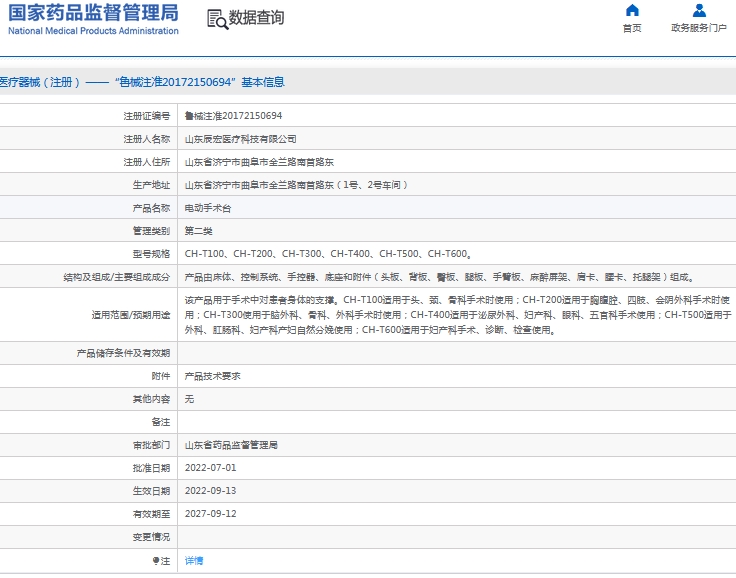736x578 pixels.
Task: Open the 政务服务门户 user icon
Action: click(x=699, y=10)
